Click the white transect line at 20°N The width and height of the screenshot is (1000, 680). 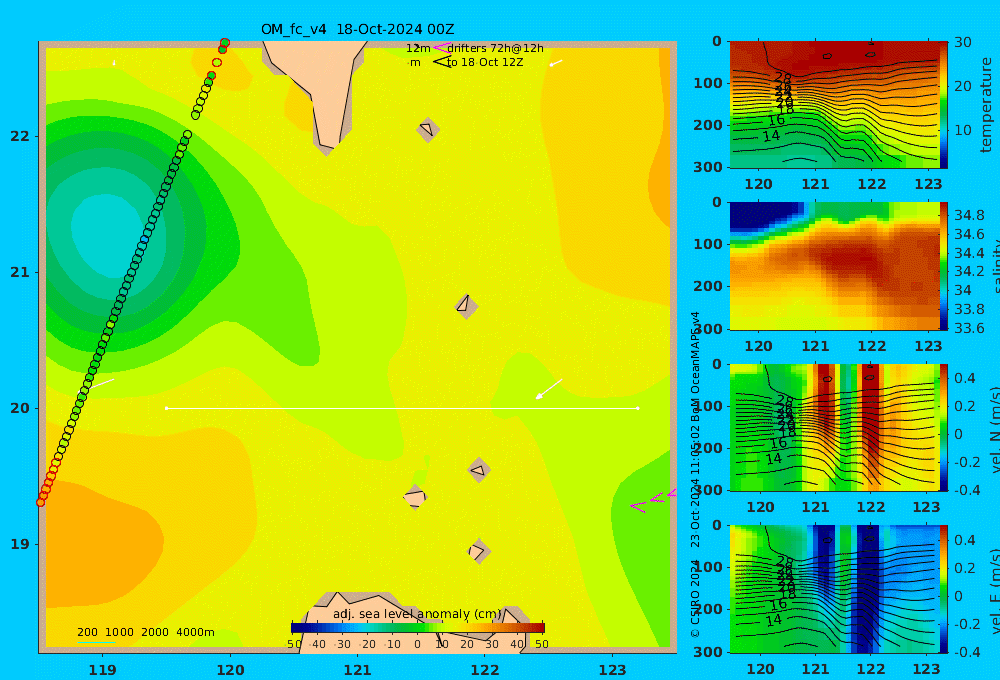pyautogui.click(x=402, y=408)
